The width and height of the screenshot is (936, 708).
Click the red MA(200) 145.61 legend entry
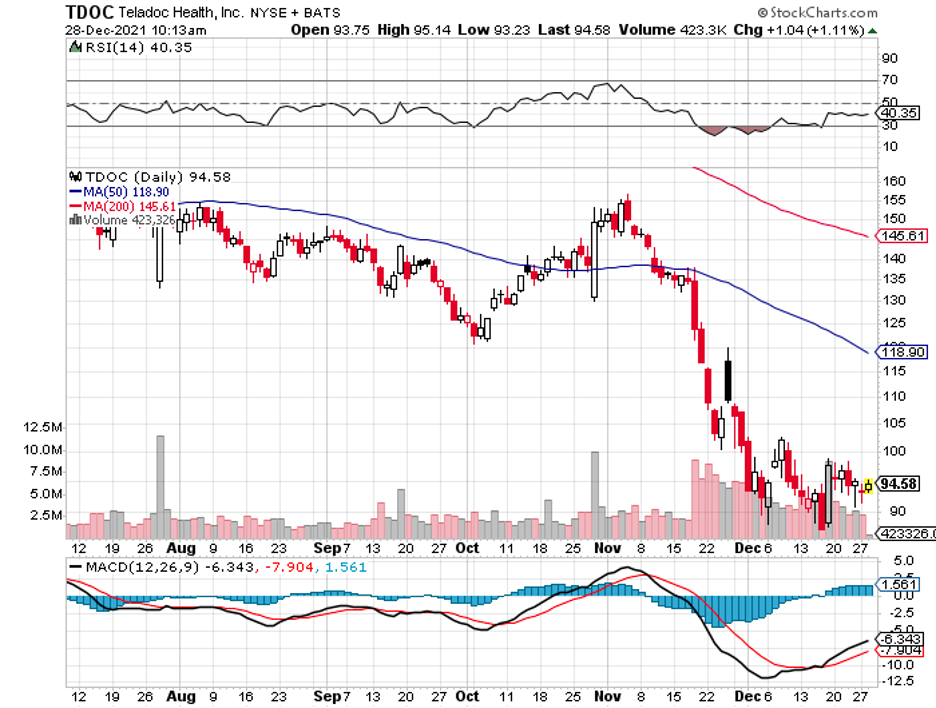[x=123, y=207]
